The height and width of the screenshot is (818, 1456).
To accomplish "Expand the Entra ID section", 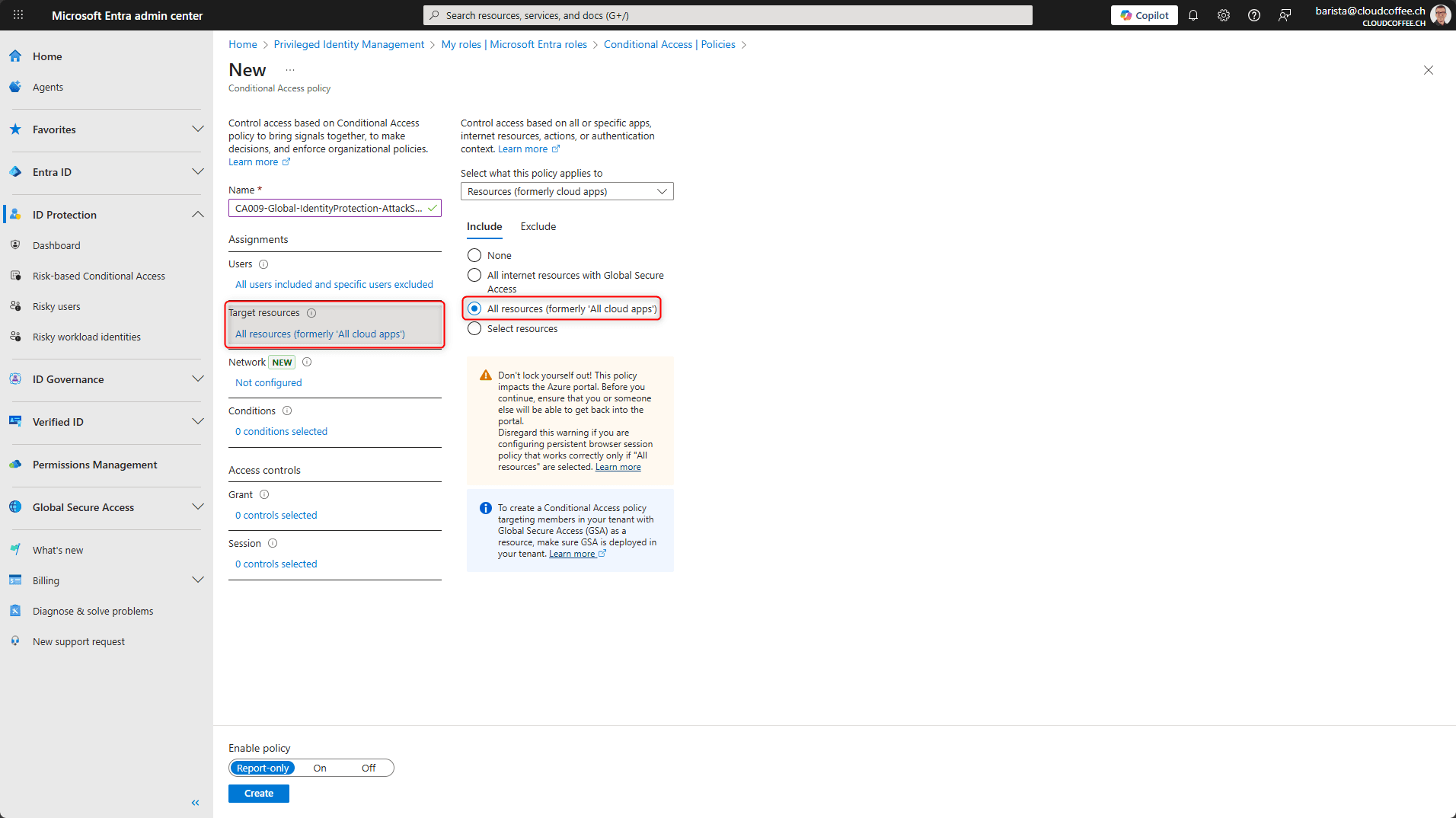I will (x=198, y=171).
